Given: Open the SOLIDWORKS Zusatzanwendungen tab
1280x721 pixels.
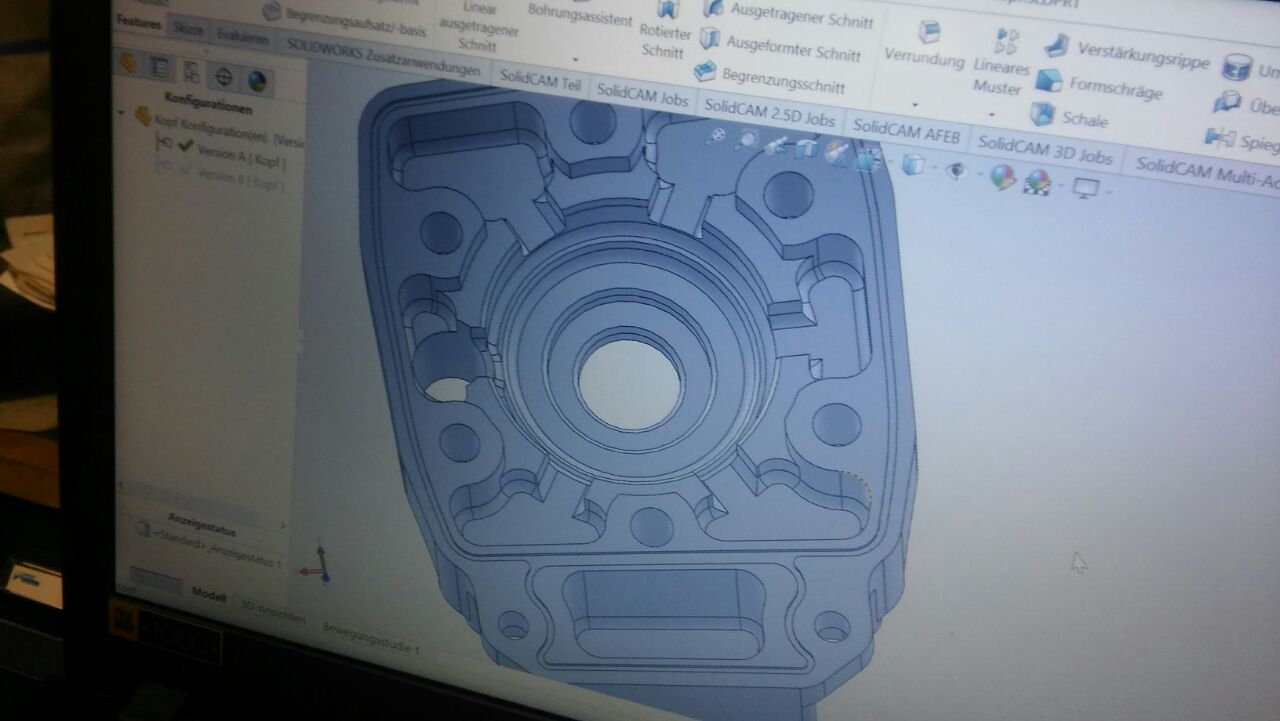Looking at the screenshot, I should click(x=382, y=57).
